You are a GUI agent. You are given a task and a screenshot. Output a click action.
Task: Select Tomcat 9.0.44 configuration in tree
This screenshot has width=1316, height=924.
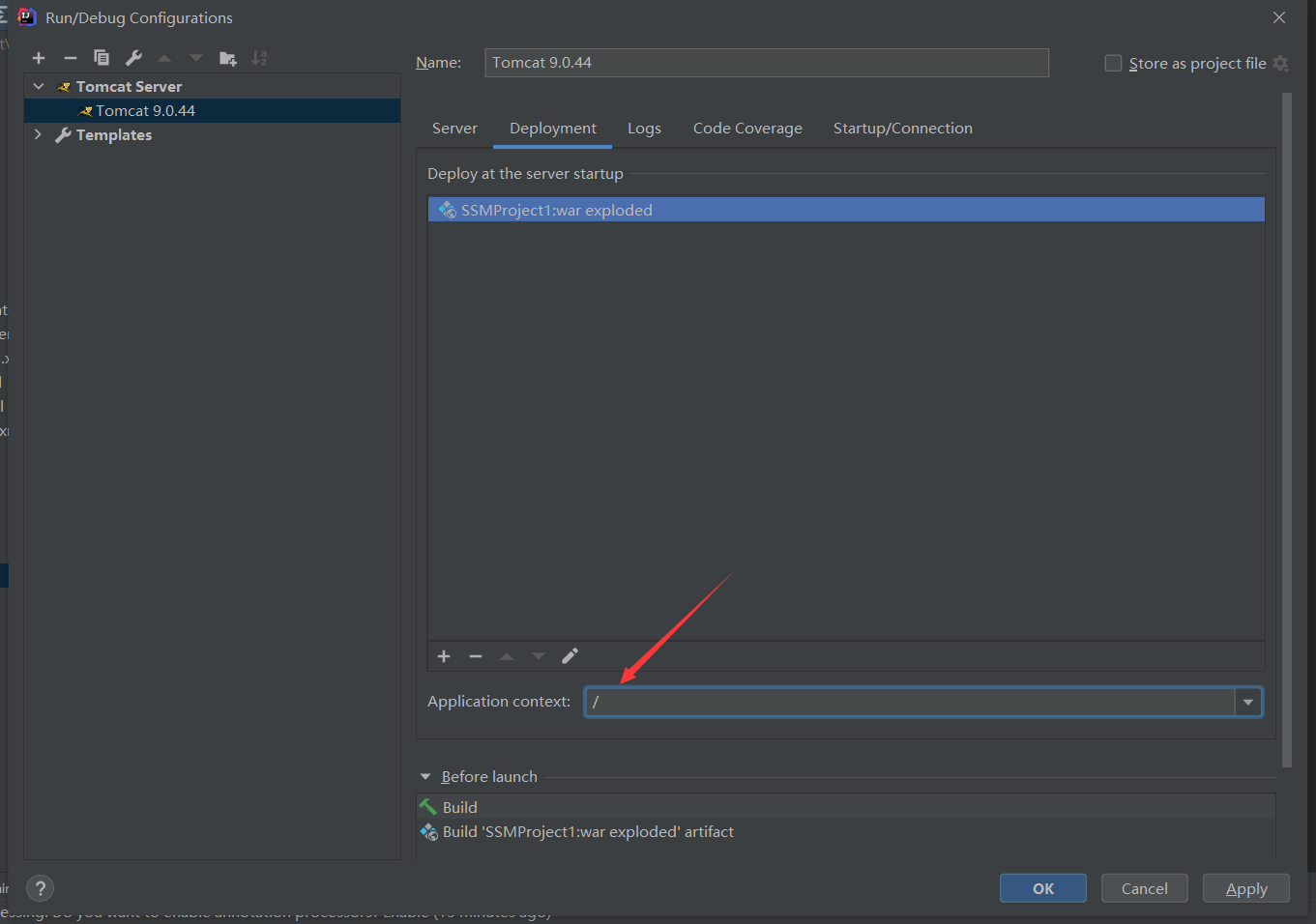point(212,111)
